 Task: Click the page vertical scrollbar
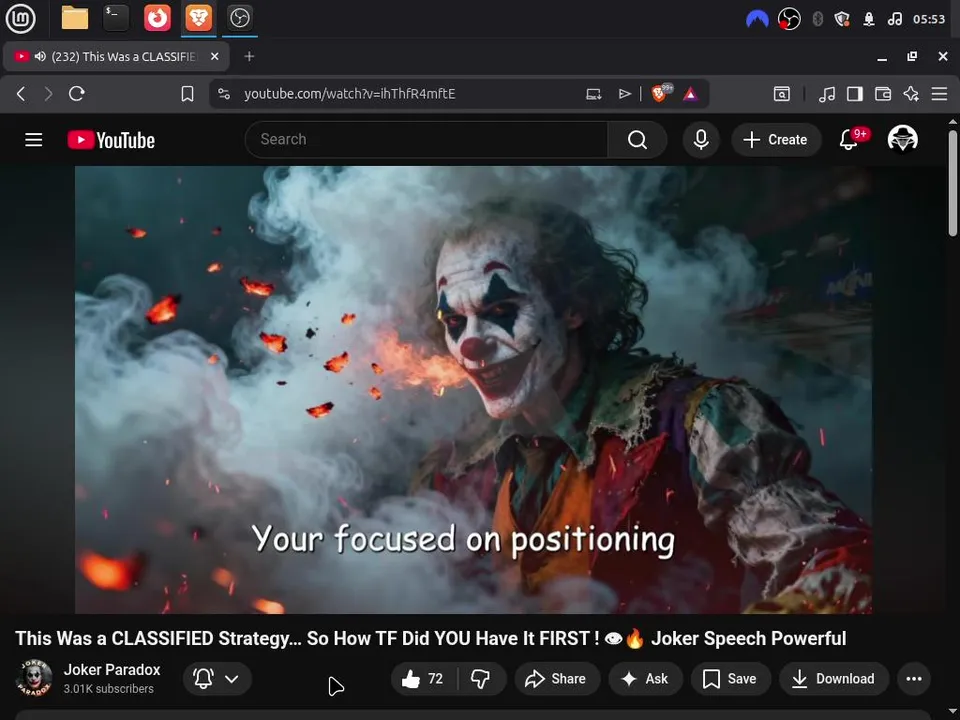(x=952, y=184)
